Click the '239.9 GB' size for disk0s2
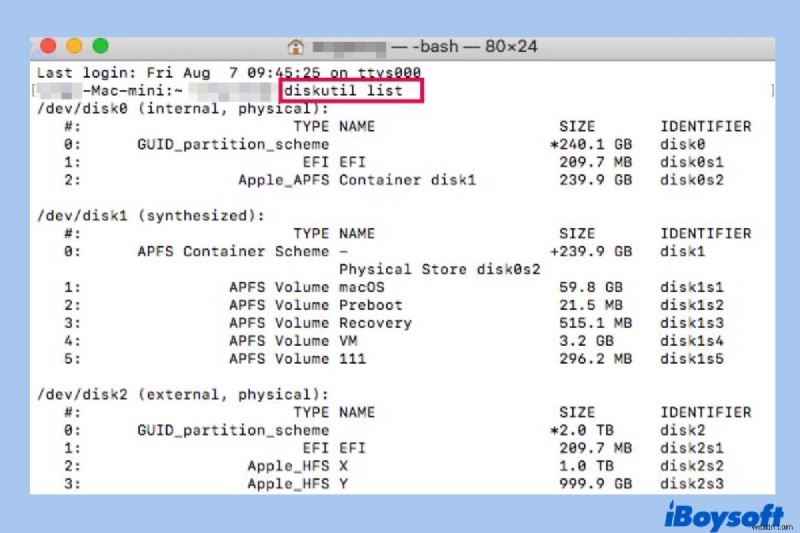The image size is (800, 533). 595,180
